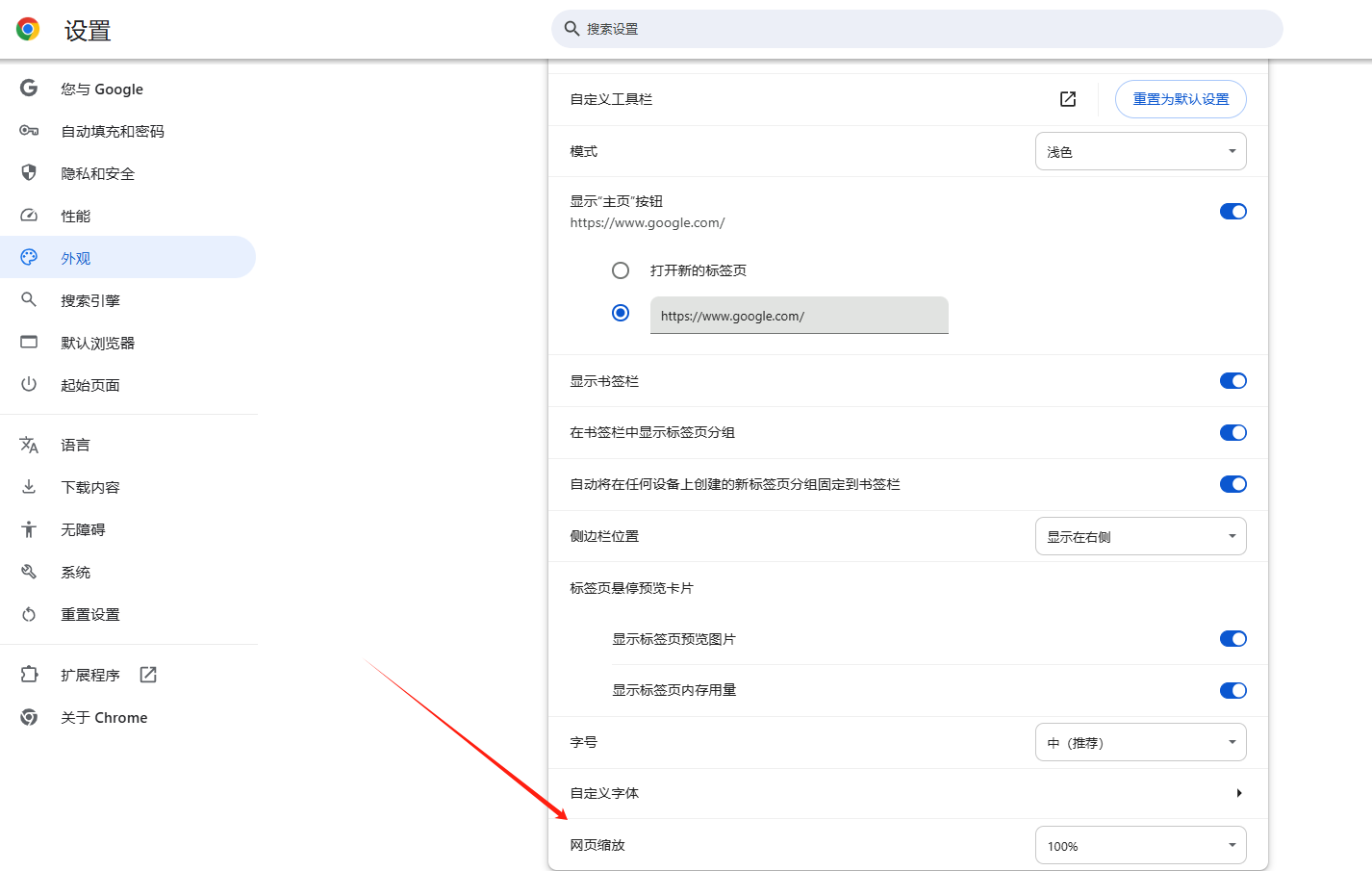Click the 自定义字体 row label
The width and height of the screenshot is (1372, 871).
(x=604, y=793)
